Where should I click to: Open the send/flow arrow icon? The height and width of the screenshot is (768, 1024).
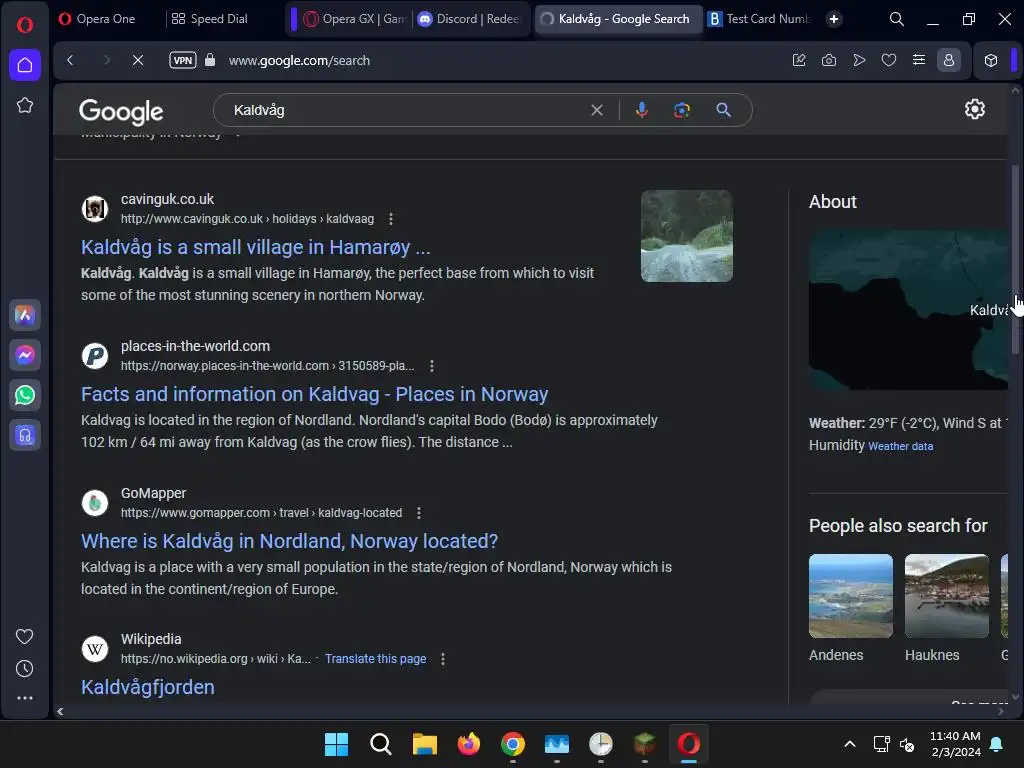[x=859, y=60]
